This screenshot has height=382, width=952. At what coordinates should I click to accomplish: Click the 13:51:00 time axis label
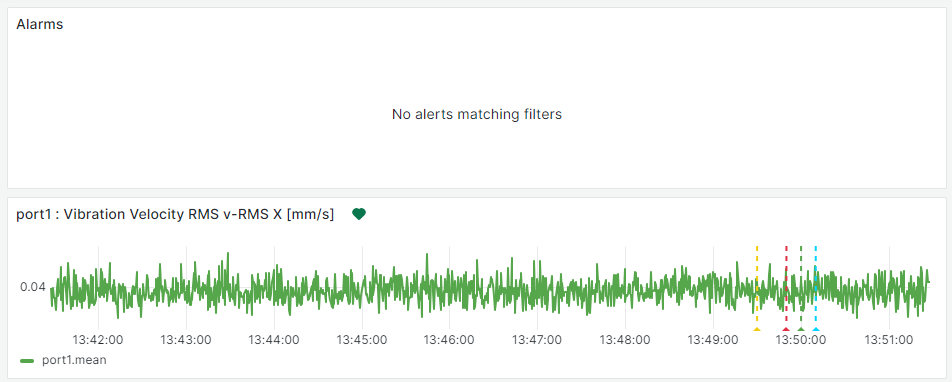click(x=889, y=339)
